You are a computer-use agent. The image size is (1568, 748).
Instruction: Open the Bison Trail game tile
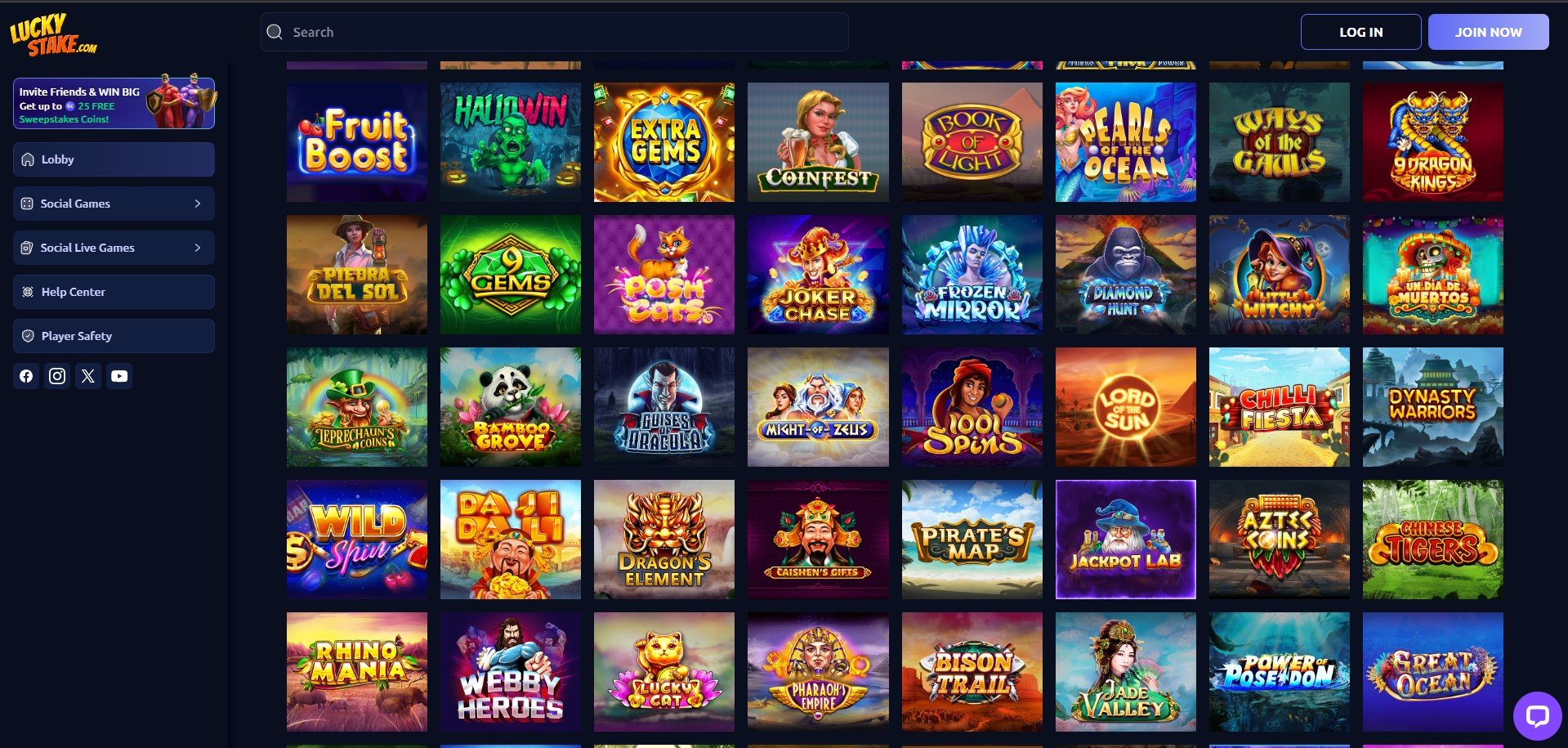point(972,672)
